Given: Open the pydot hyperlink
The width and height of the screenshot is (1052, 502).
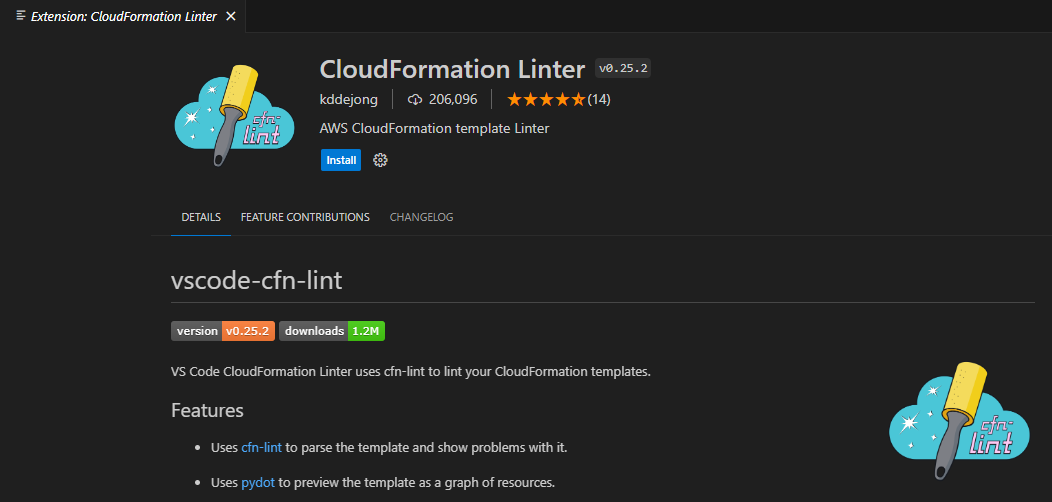Looking at the screenshot, I should coord(258,482).
